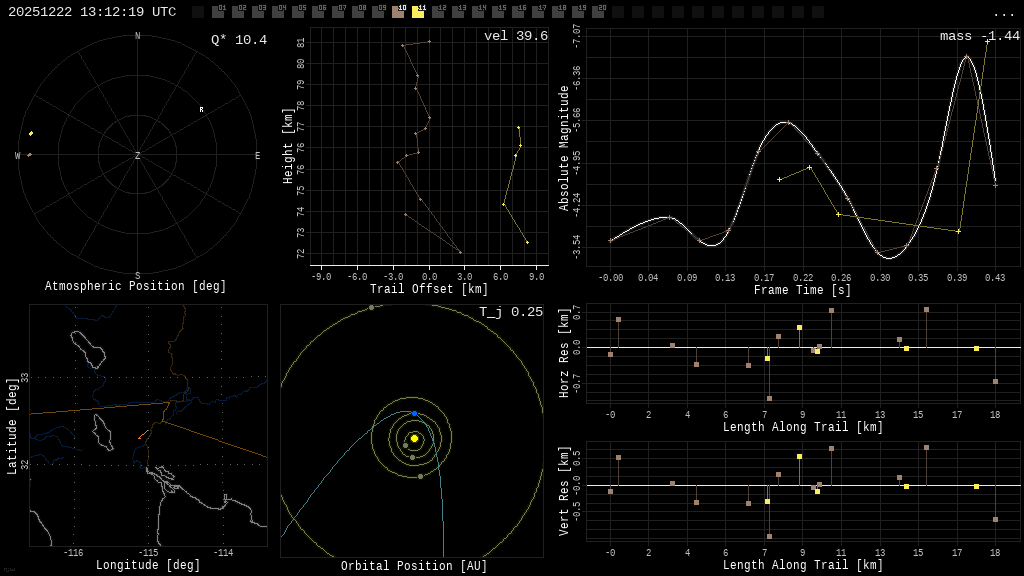1024x576 pixels.
Task: Select station square labeled 12
Action: pyautogui.click(x=438, y=12)
